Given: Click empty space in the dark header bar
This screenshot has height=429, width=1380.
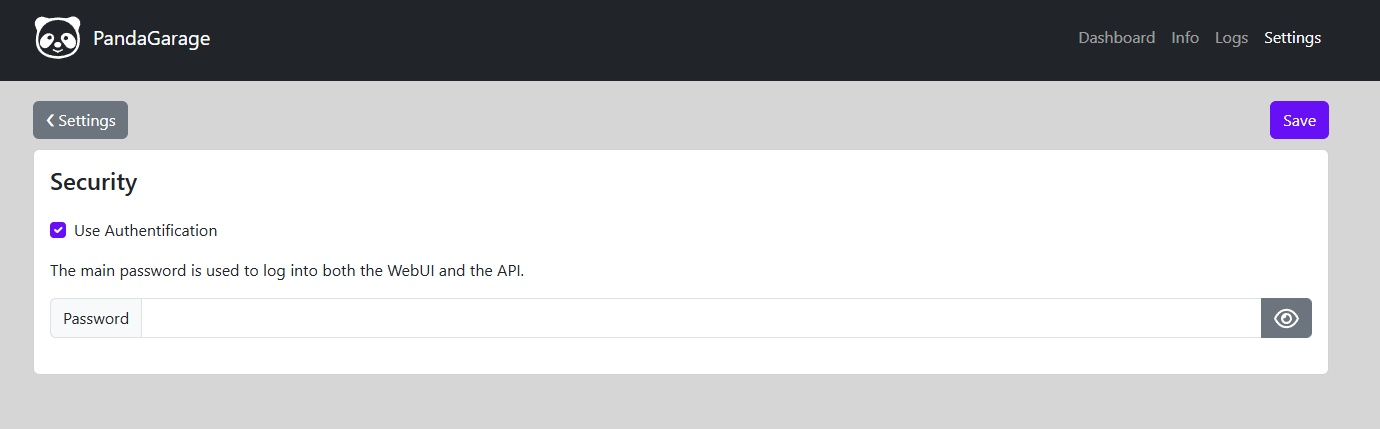Looking at the screenshot, I should coord(640,40).
